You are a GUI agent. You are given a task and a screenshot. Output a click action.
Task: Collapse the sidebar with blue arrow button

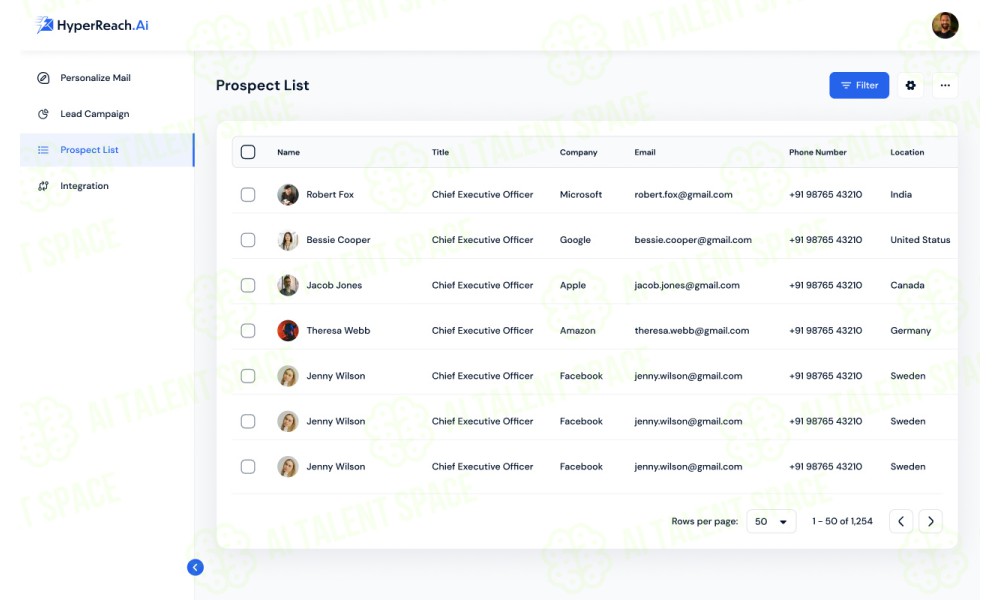pyautogui.click(x=195, y=567)
